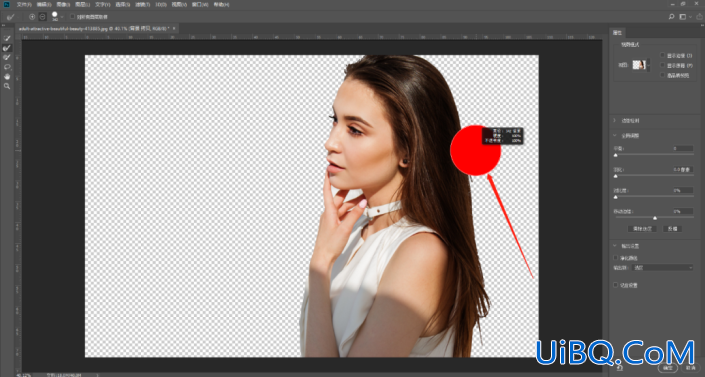This screenshot has height=377, width=705.
Task: Open workspace switcher dropdown arrow at top right
Action: point(690,17)
